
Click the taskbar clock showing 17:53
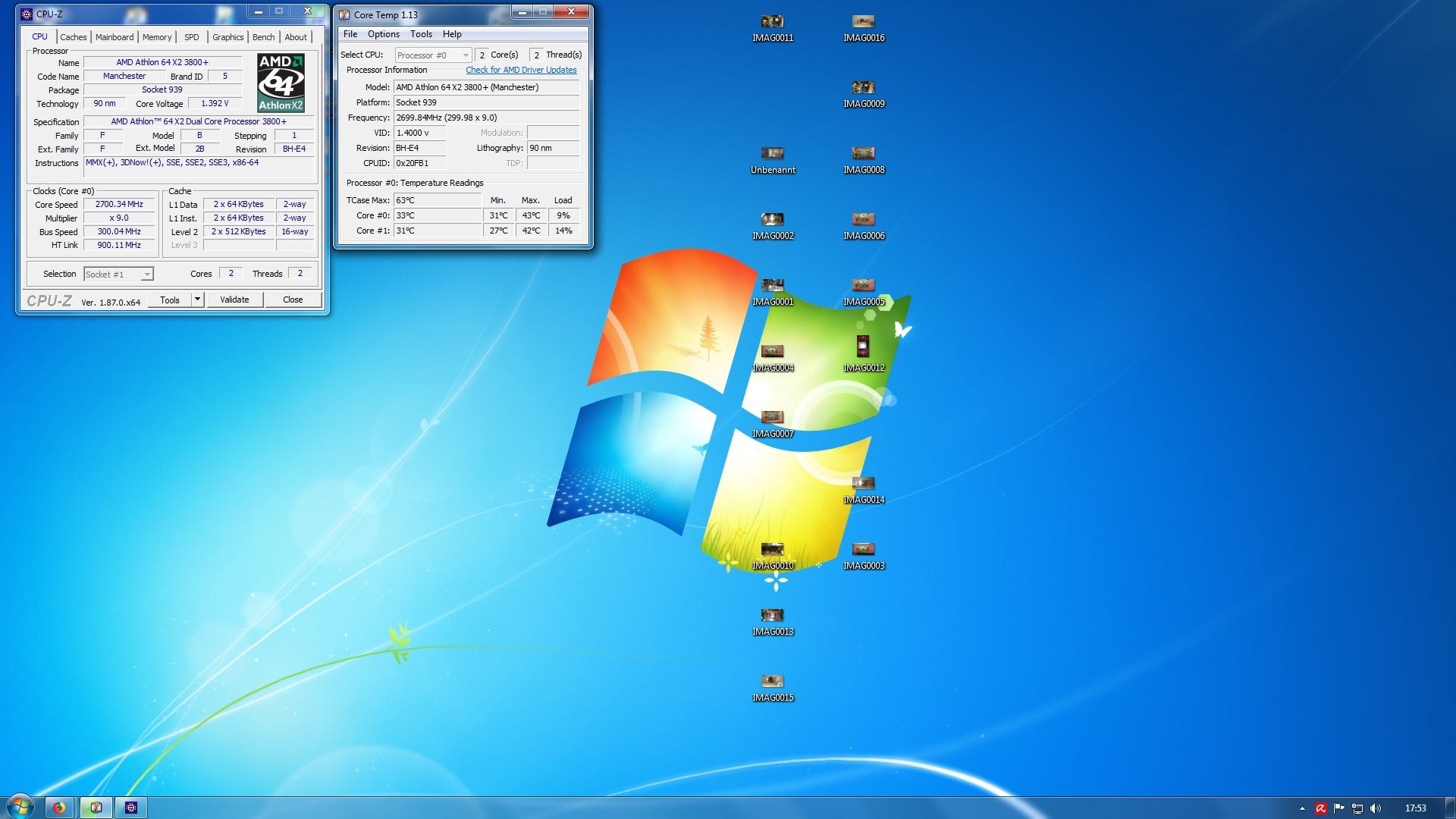(x=1415, y=808)
